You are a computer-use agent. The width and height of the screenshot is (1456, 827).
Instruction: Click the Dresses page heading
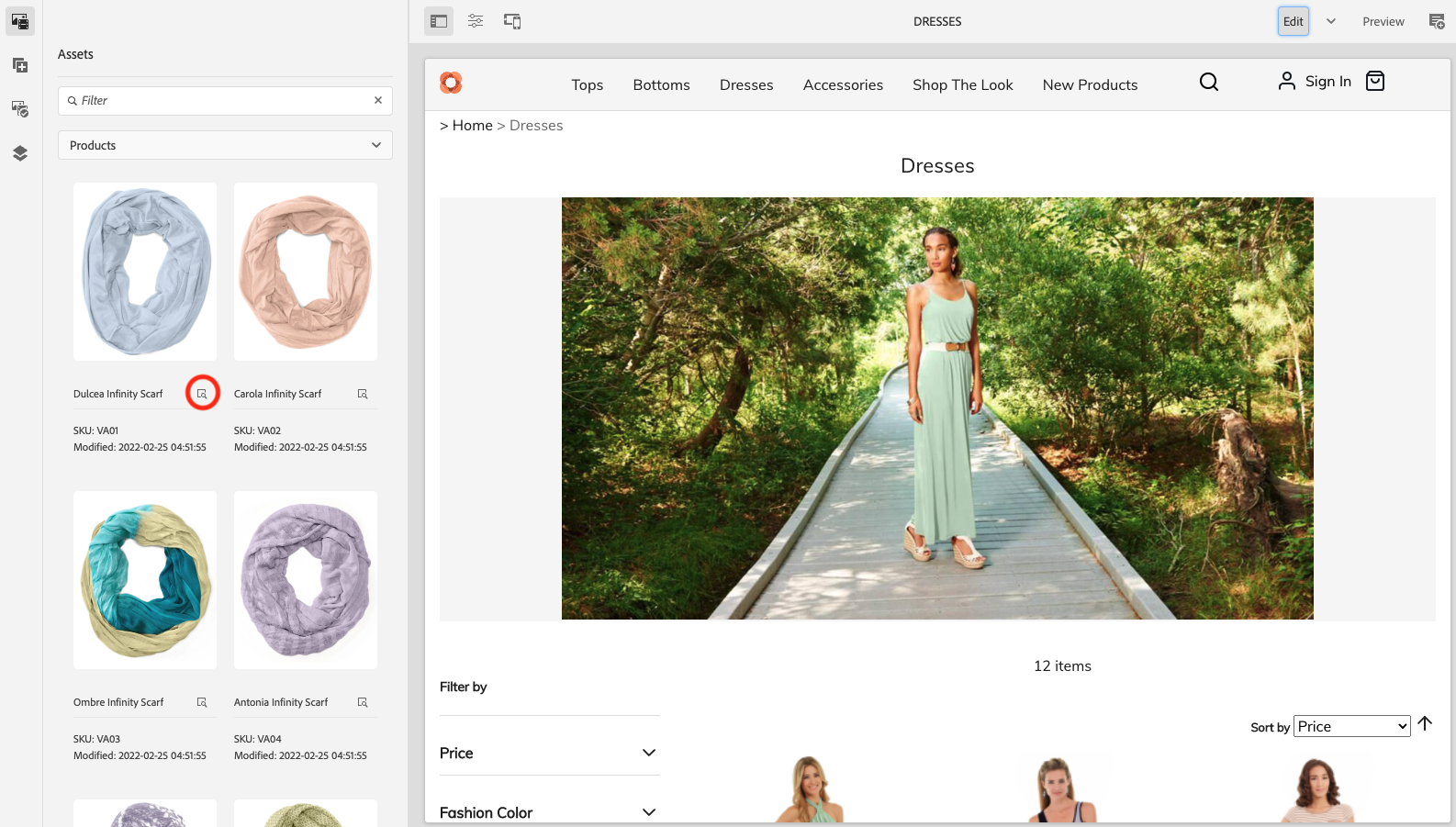coord(937,166)
